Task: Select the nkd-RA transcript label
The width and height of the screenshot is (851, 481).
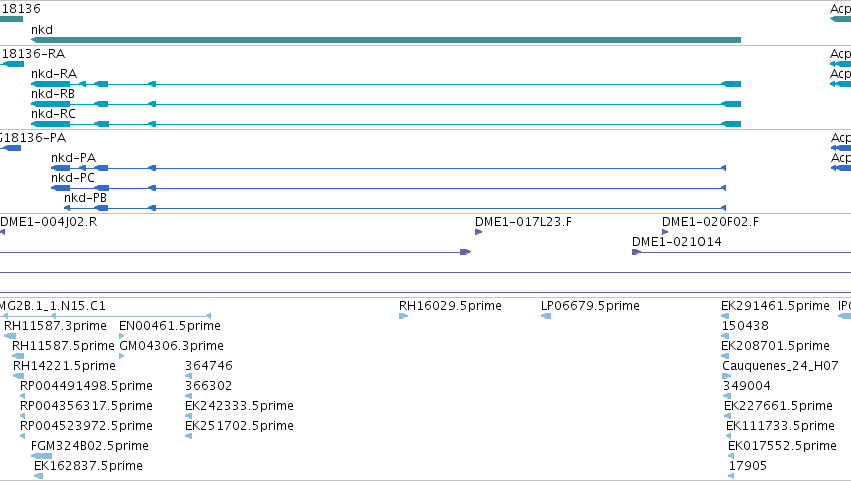Action: pyautogui.click(x=54, y=74)
